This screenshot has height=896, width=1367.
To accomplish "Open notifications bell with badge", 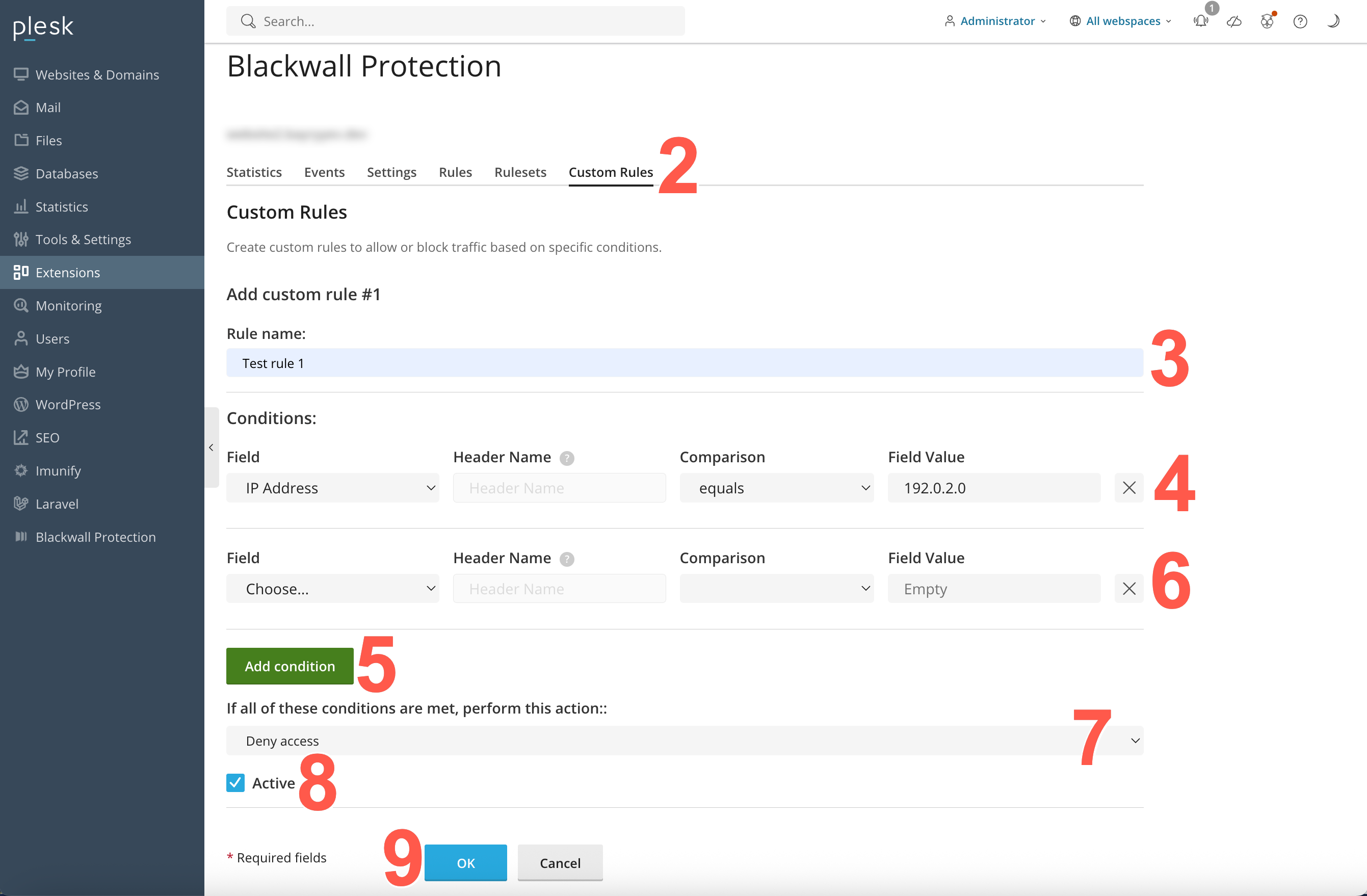I will pyautogui.click(x=1201, y=21).
